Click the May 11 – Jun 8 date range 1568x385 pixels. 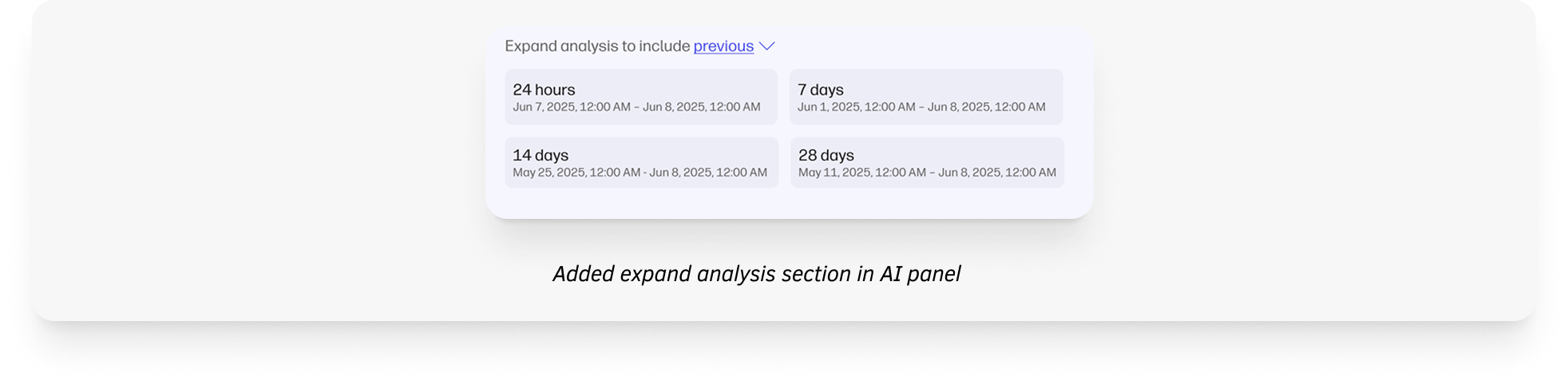(x=926, y=173)
